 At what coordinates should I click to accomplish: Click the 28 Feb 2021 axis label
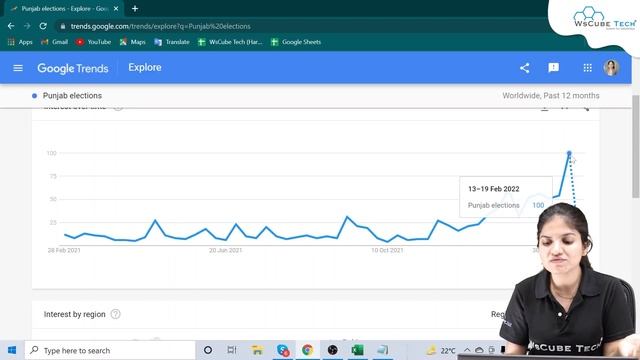pyautogui.click(x=64, y=250)
